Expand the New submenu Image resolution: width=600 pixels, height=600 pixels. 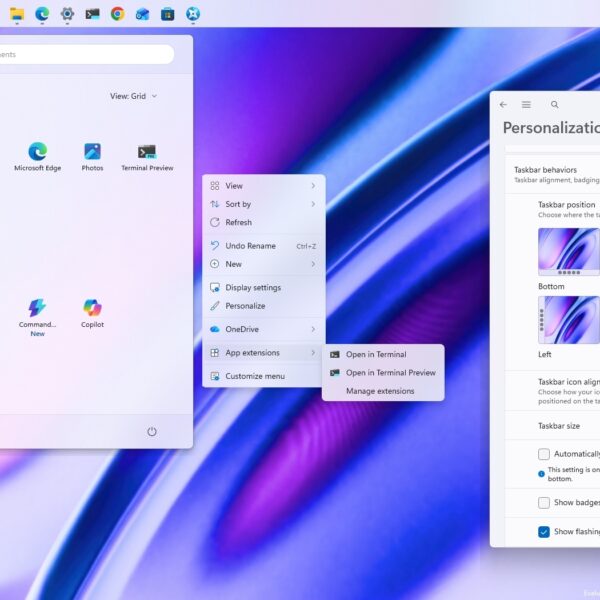[x=264, y=264]
